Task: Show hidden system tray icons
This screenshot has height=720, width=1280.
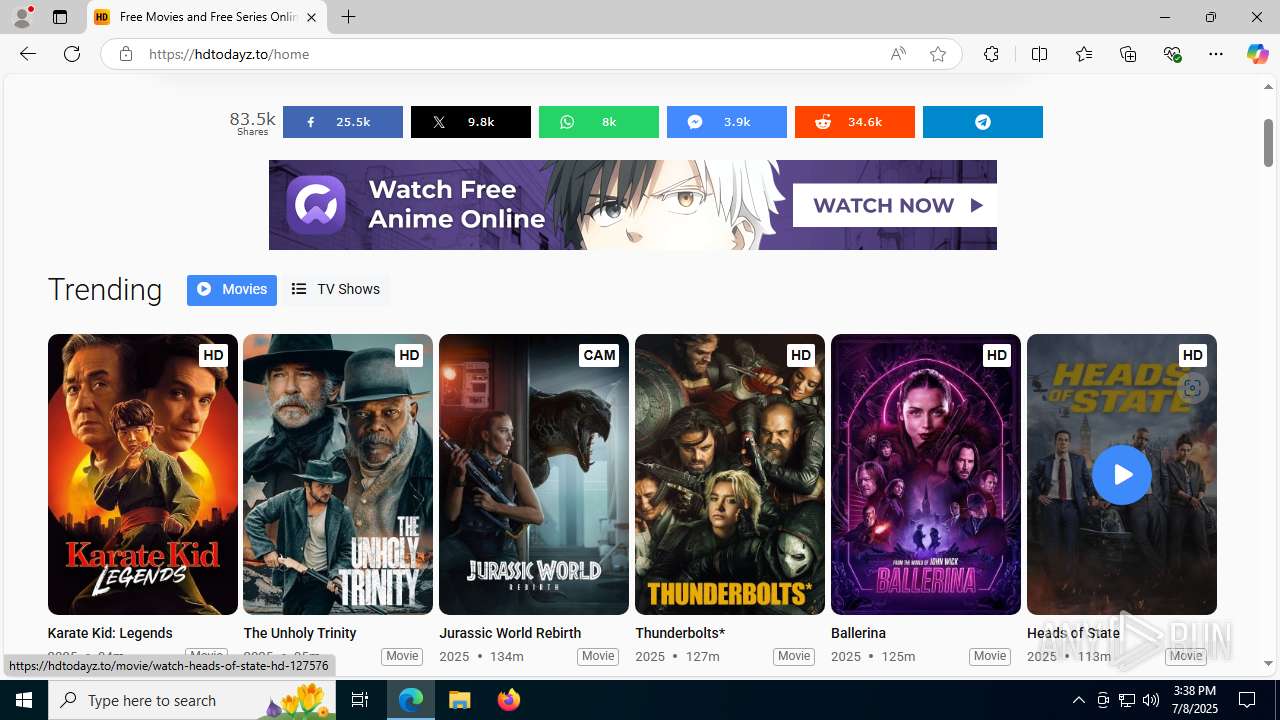Action: 1078,700
